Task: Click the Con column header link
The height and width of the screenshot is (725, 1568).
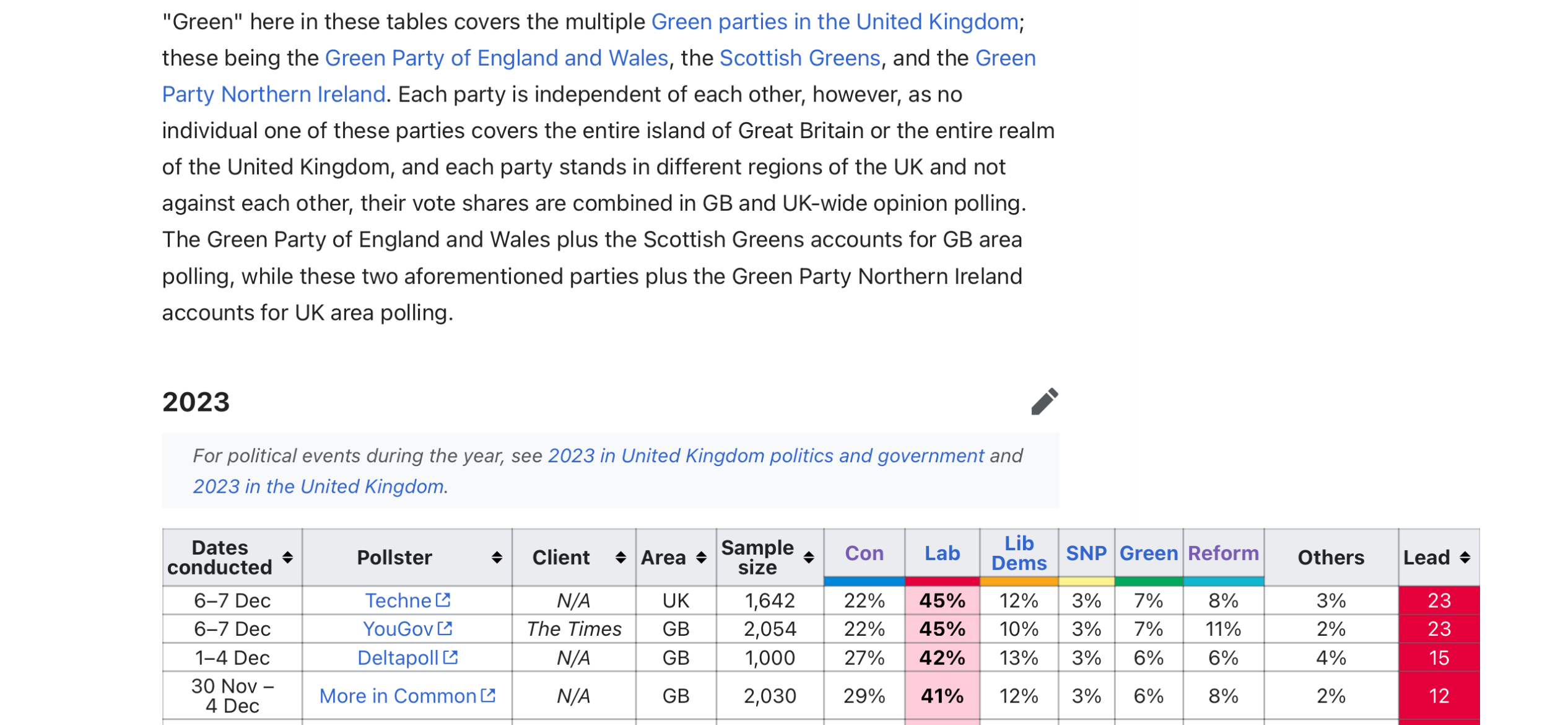Action: (864, 553)
